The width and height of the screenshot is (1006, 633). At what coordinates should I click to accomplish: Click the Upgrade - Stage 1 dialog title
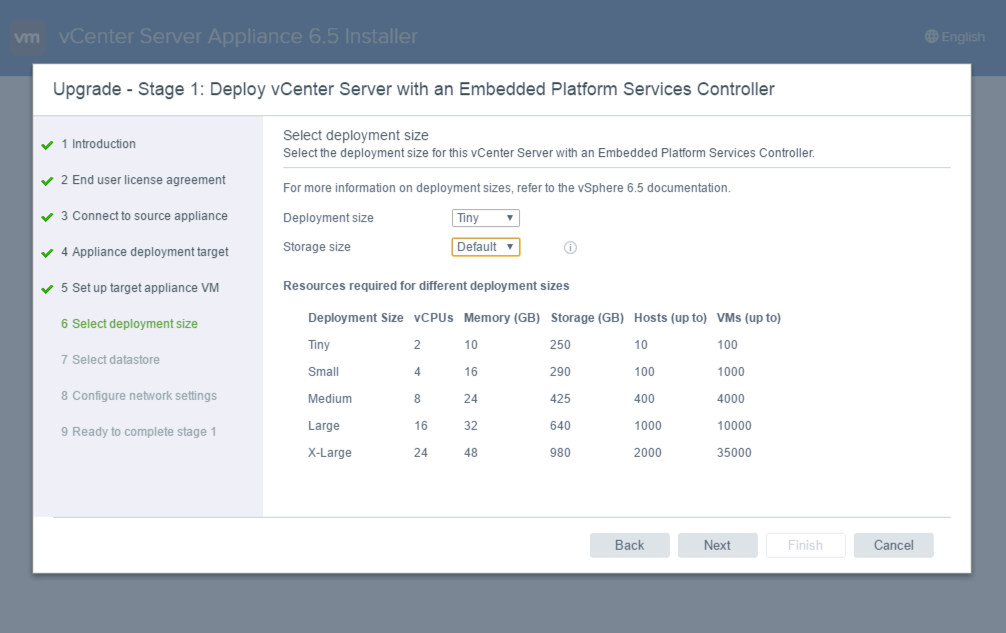pos(414,89)
